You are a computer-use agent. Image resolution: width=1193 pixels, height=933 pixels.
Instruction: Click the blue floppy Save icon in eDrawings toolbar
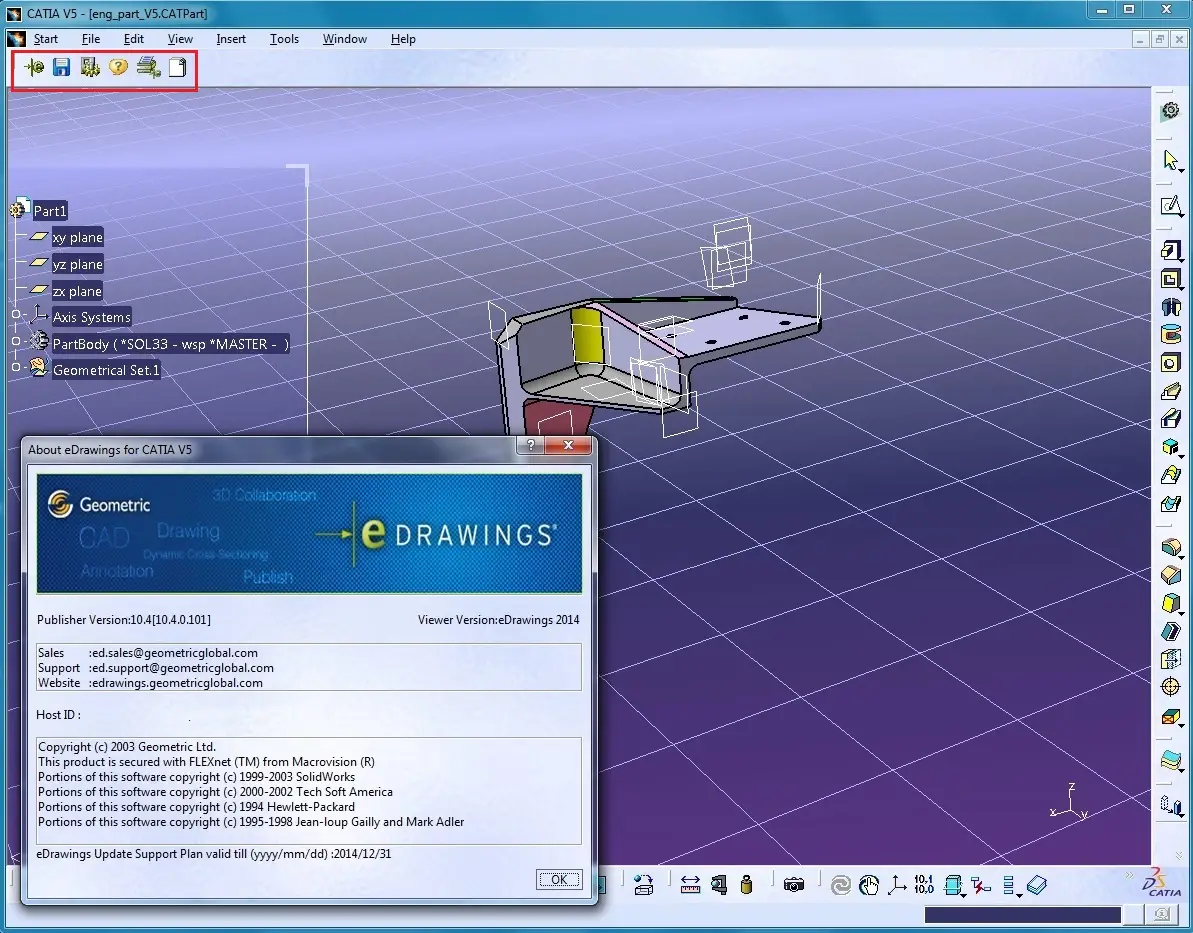pyautogui.click(x=62, y=68)
